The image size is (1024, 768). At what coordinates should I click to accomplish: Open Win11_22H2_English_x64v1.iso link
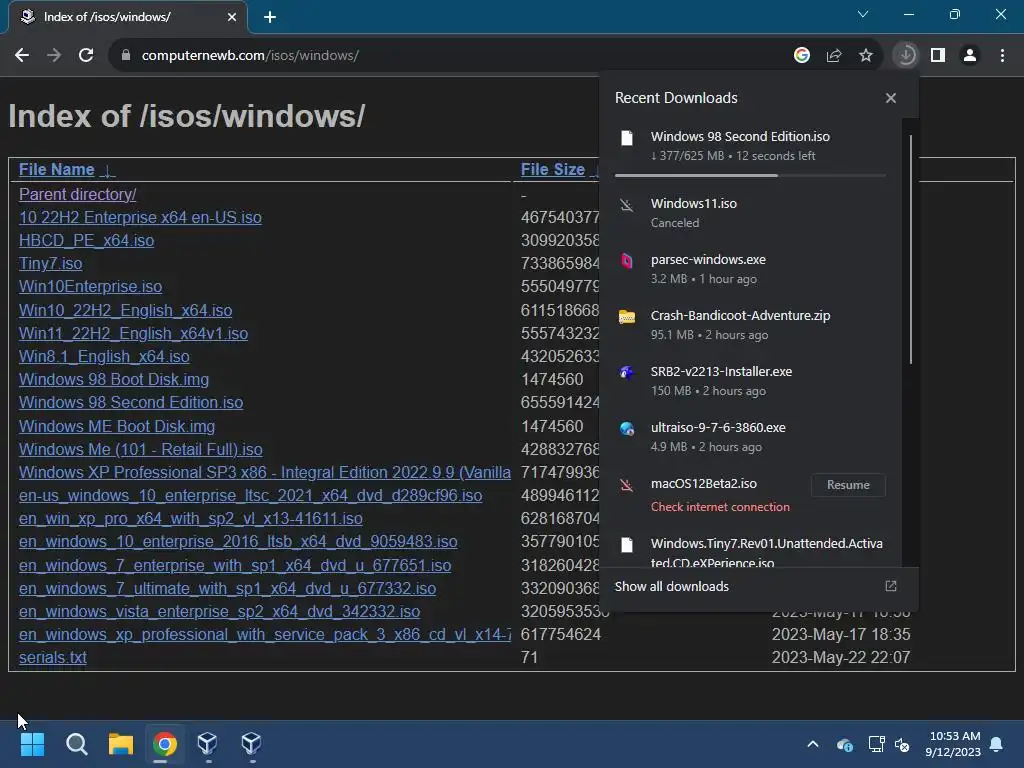[x=133, y=334]
